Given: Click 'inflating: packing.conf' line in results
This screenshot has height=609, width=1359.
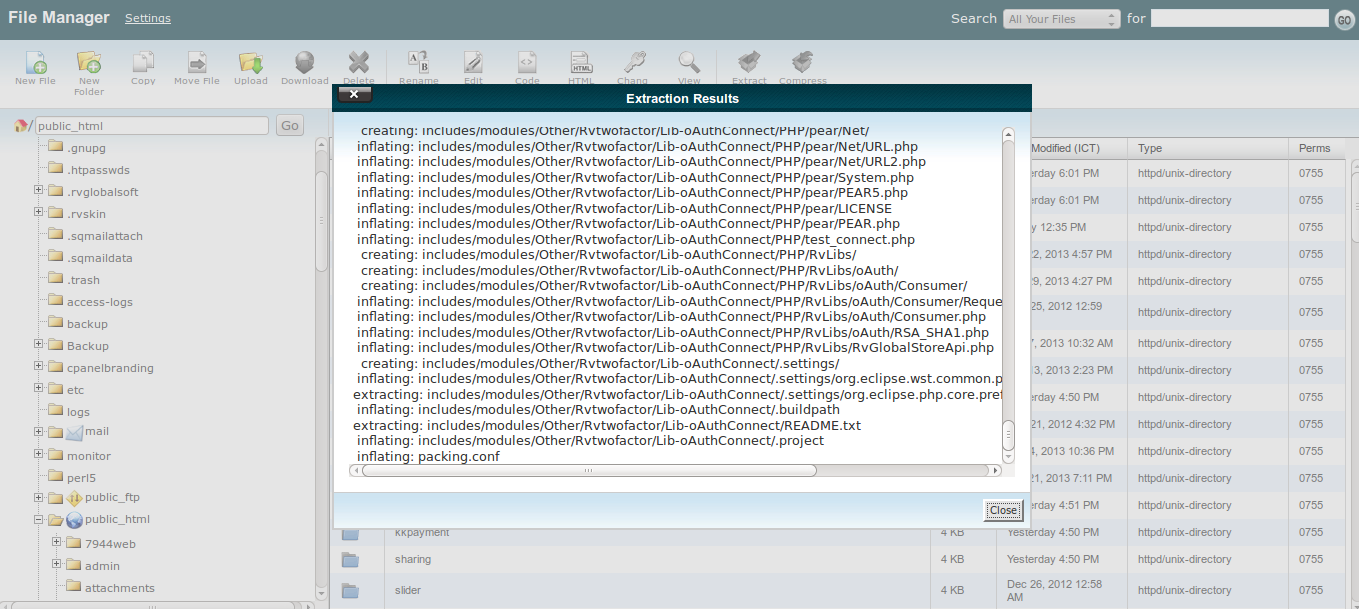Looking at the screenshot, I should tap(428, 456).
